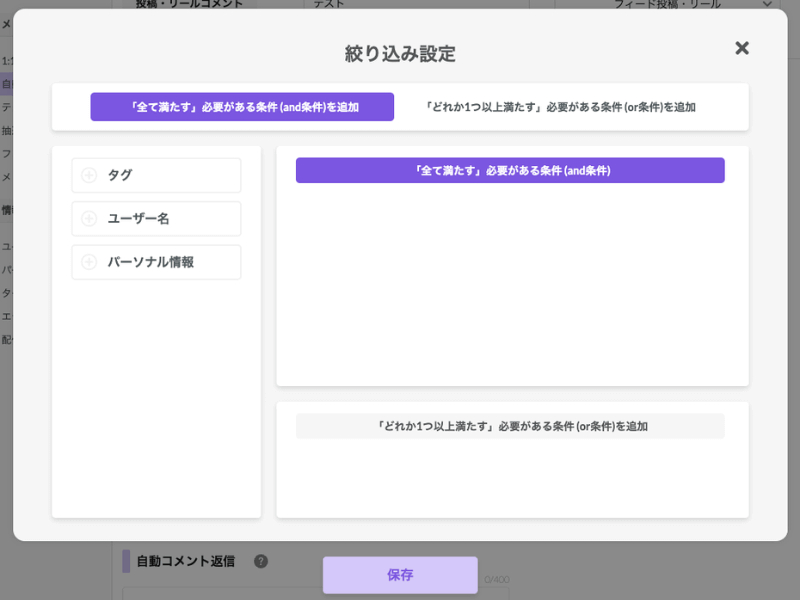
Task: Click the 自動コメント返信 section label
Action: (186, 561)
